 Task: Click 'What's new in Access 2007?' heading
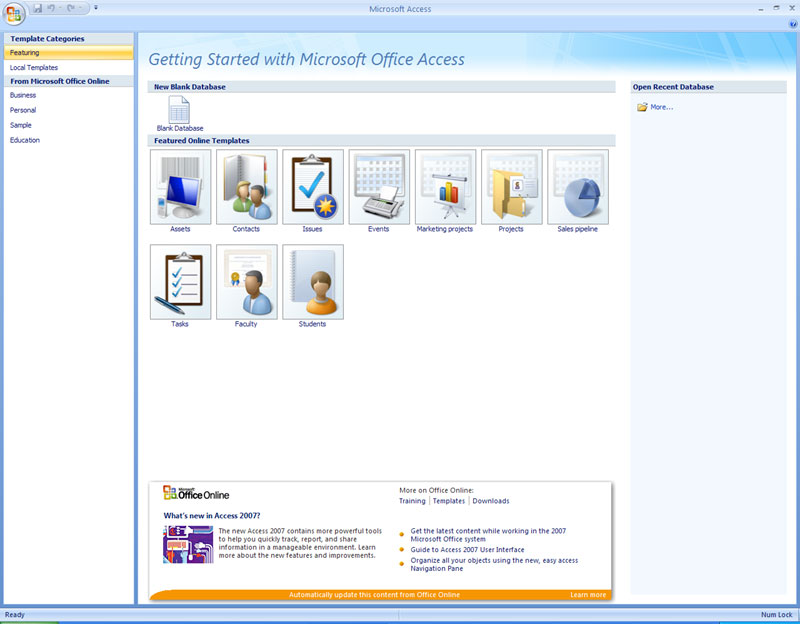212,516
